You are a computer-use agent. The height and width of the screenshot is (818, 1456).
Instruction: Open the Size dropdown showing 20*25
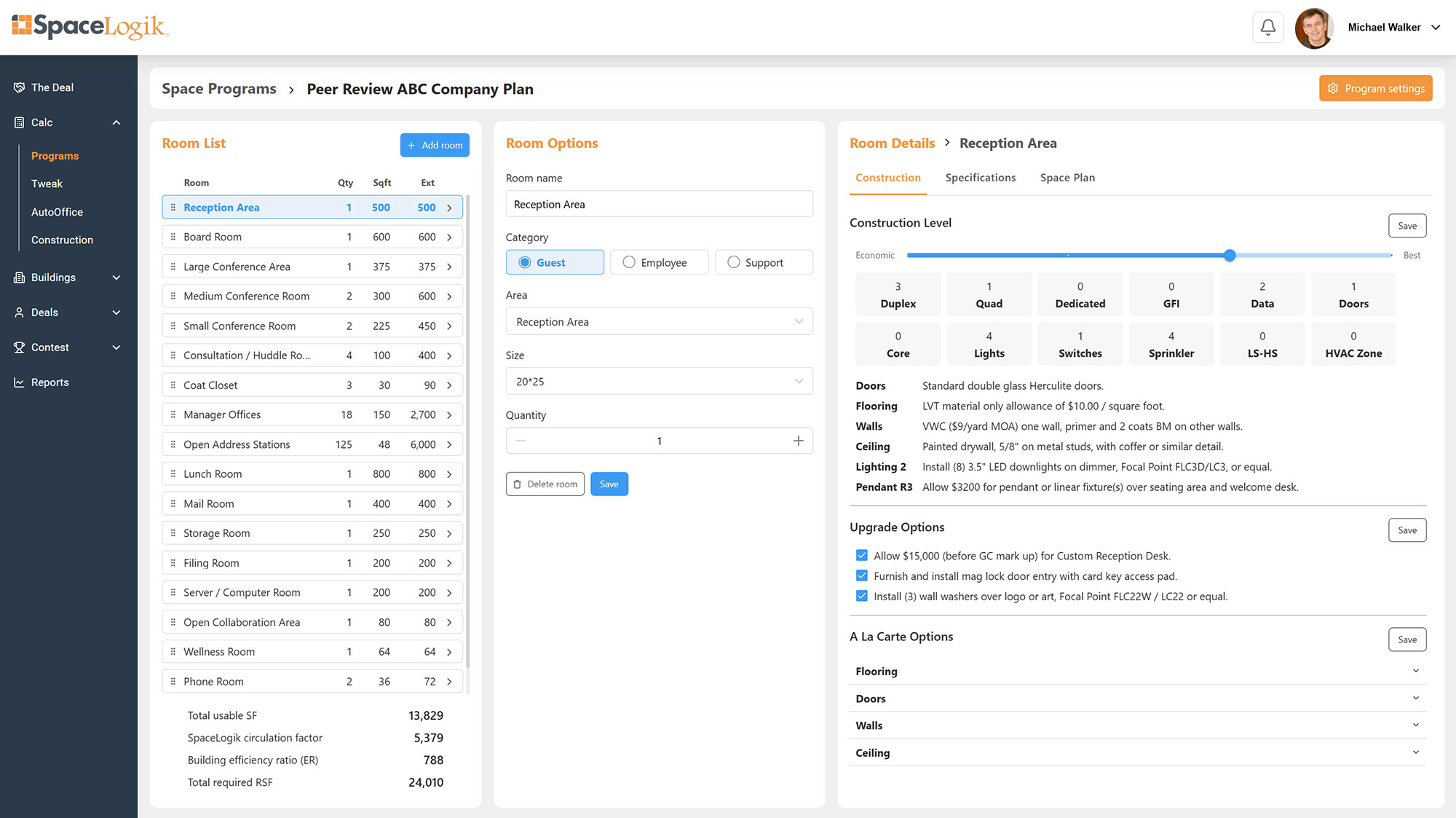(659, 382)
